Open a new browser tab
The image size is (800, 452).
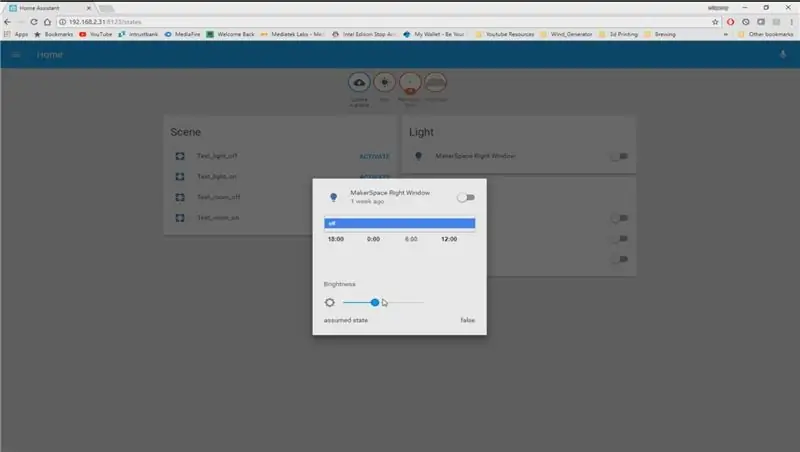(106, 8)
